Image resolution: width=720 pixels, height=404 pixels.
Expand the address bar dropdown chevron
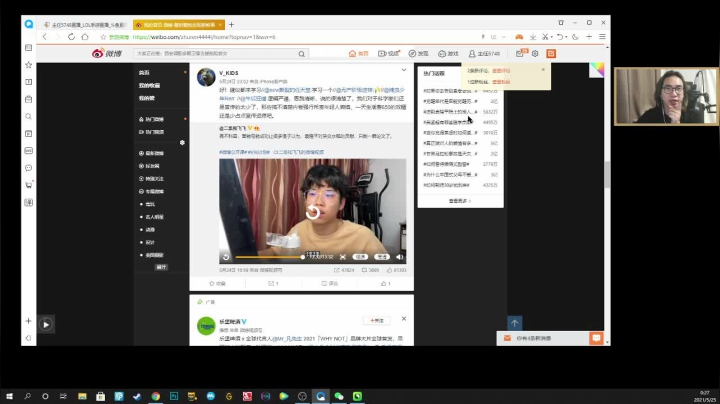[x=504, y=37]
